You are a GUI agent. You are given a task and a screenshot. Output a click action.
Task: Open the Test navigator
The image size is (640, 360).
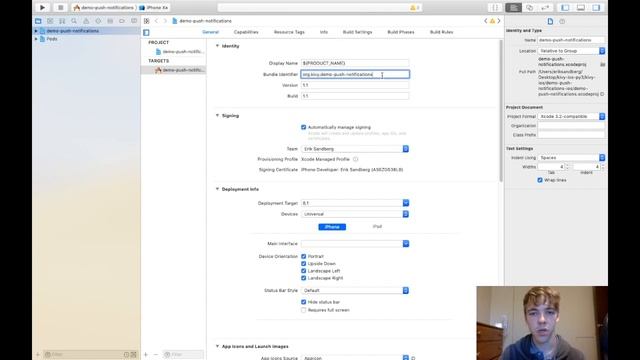coord(98,21)
